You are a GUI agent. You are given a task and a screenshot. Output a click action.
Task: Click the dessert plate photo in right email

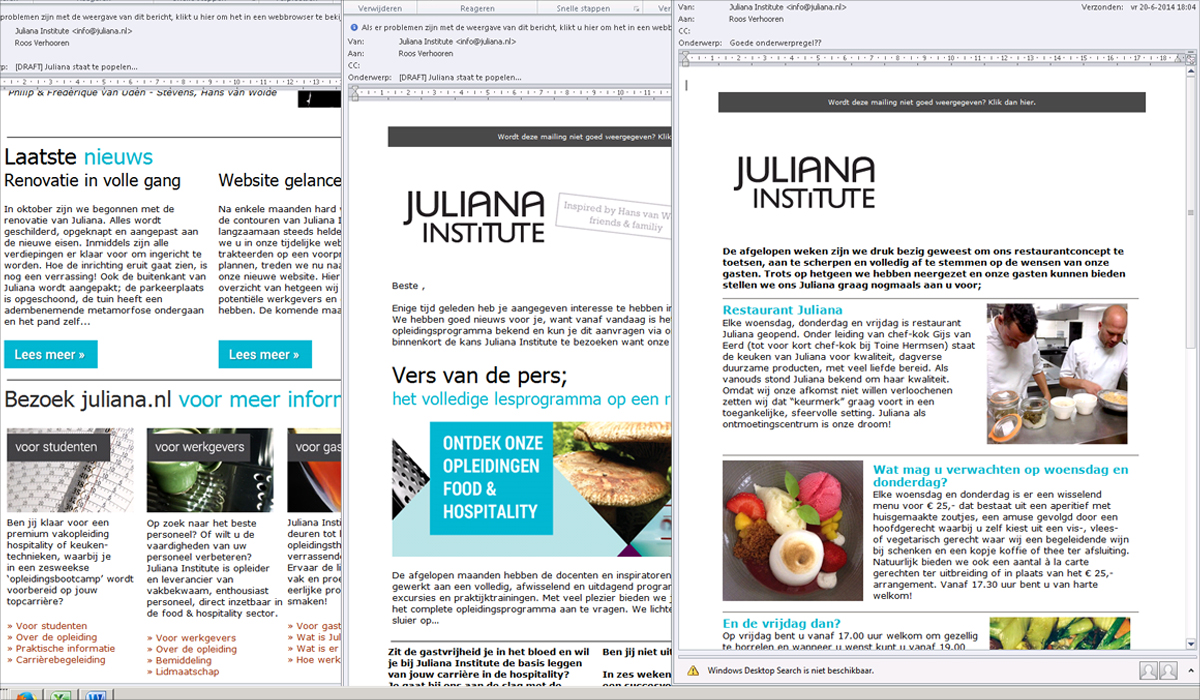point(793,531)
